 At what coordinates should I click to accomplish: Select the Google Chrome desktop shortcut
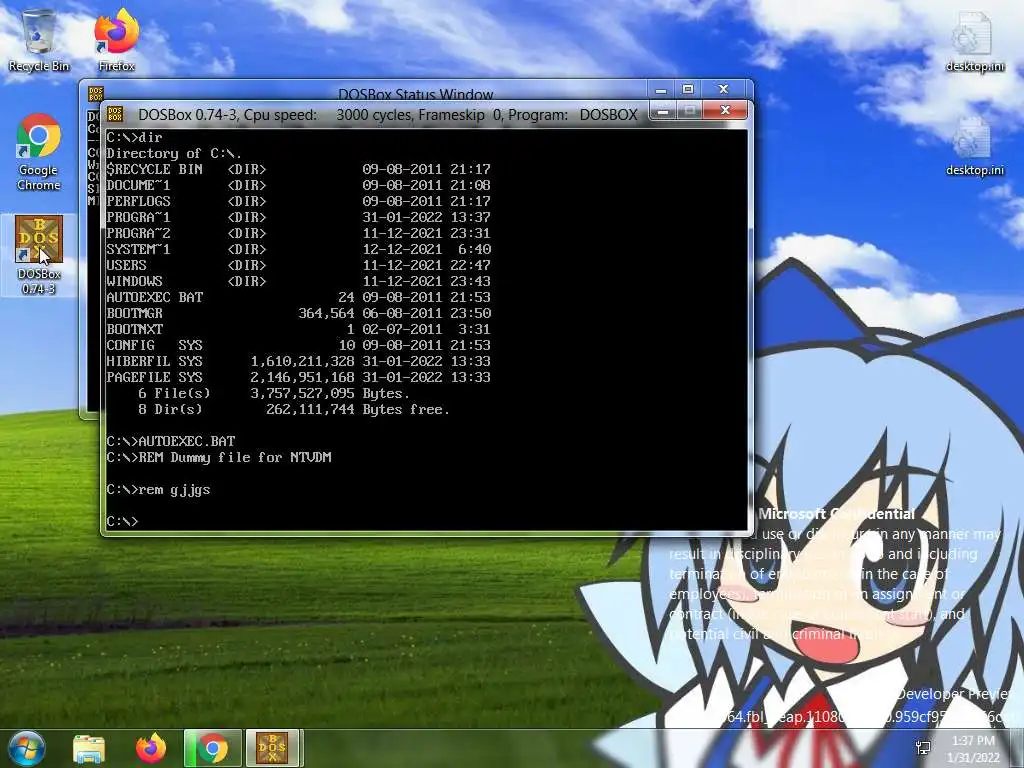pos(39,152)
